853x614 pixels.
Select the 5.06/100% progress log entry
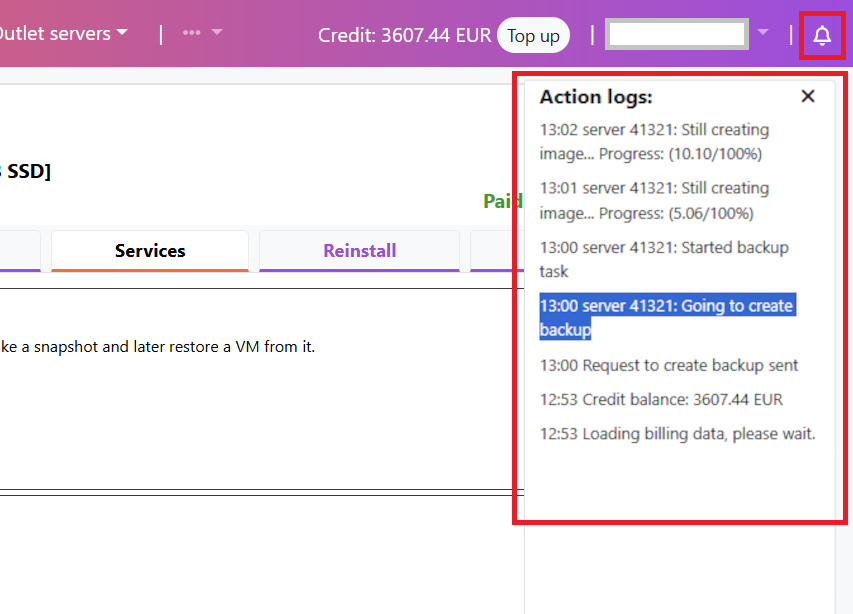[x=654, y=200]
